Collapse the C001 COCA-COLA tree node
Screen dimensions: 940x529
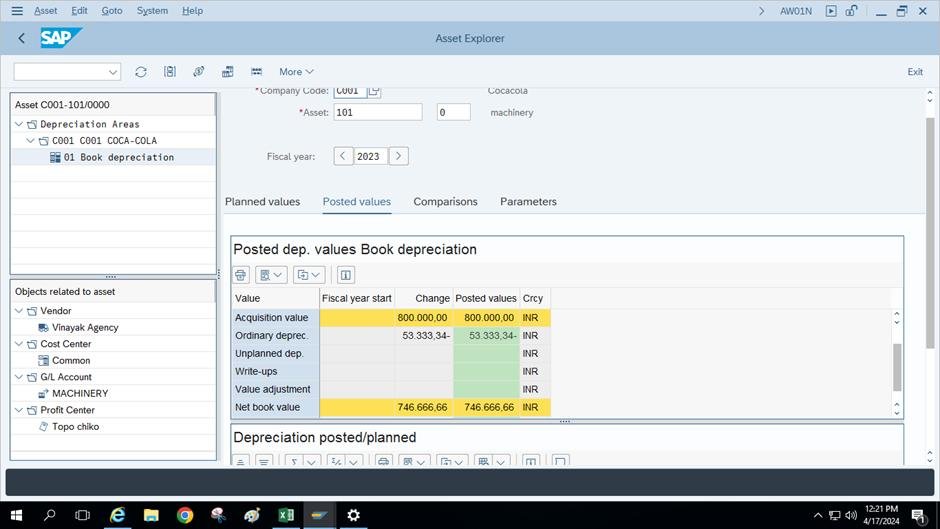31,141
